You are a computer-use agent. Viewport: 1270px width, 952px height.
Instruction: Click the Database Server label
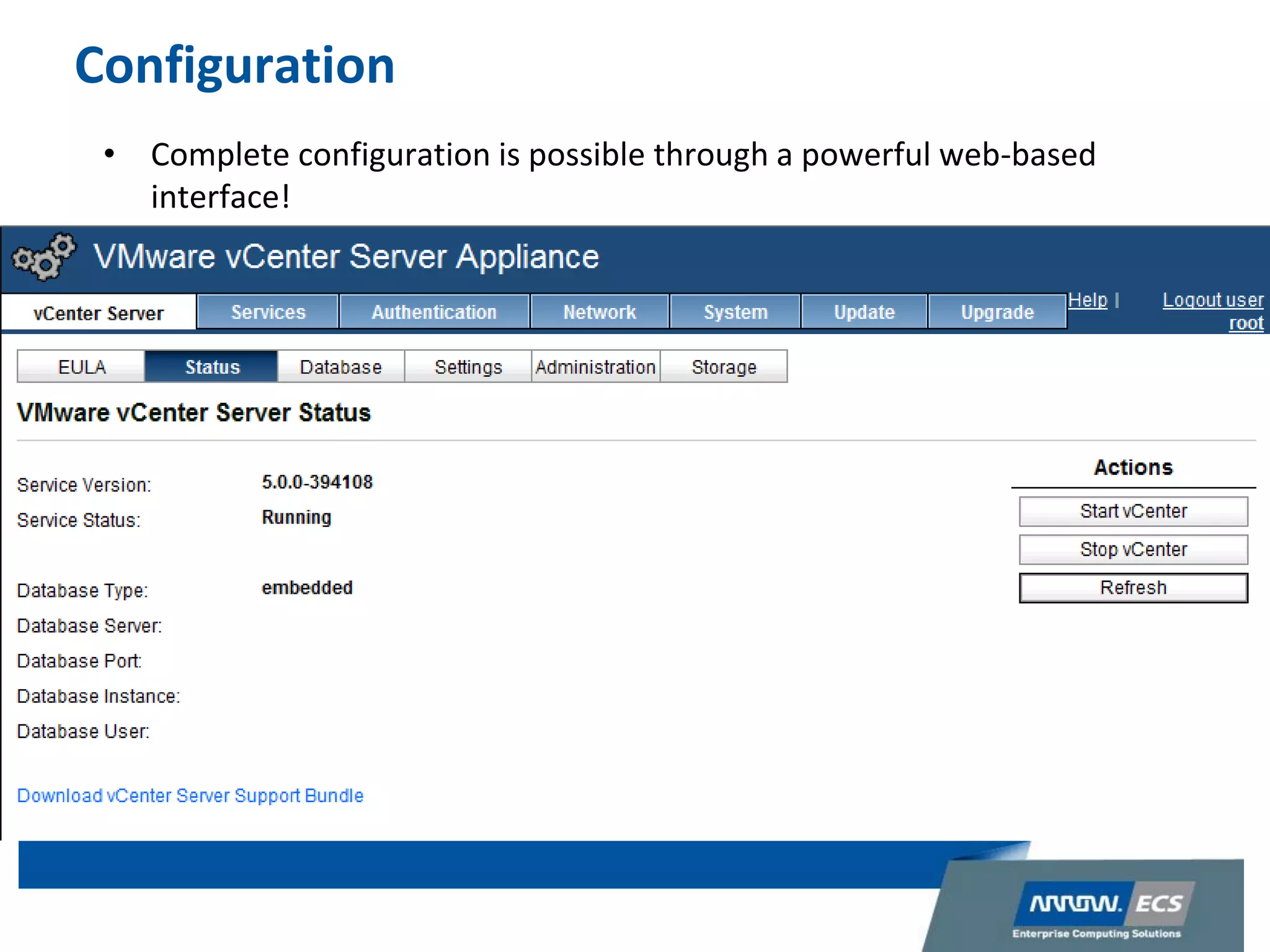tap(89, 626)
